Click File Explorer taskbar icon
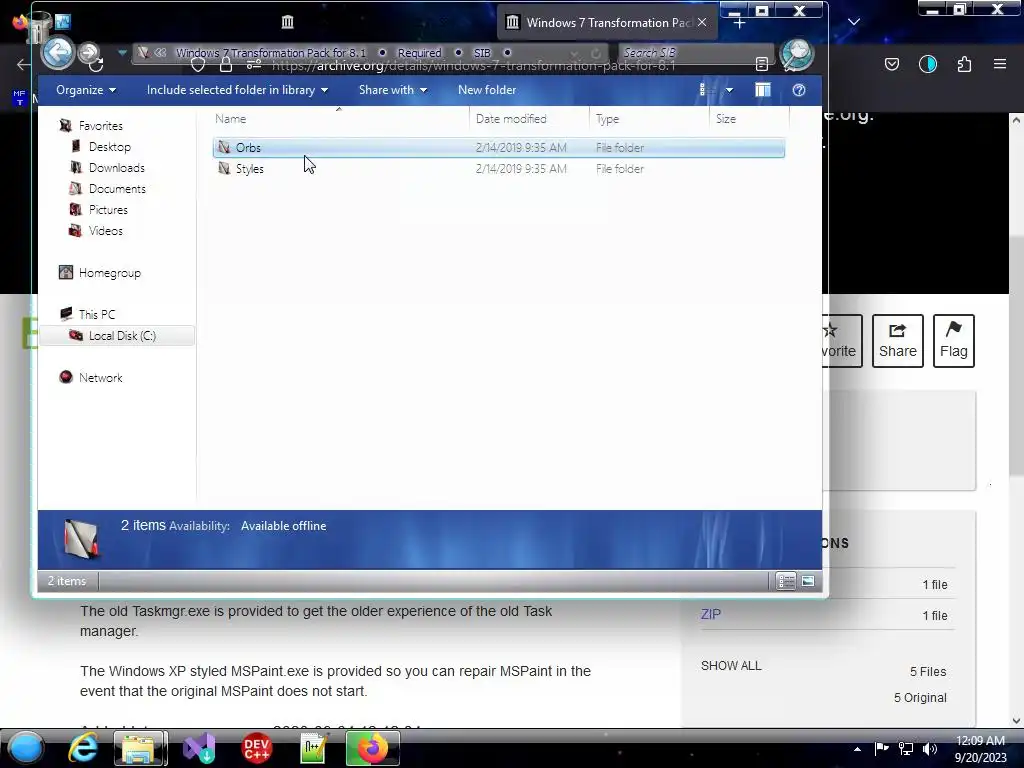 (x=140, y=748)
